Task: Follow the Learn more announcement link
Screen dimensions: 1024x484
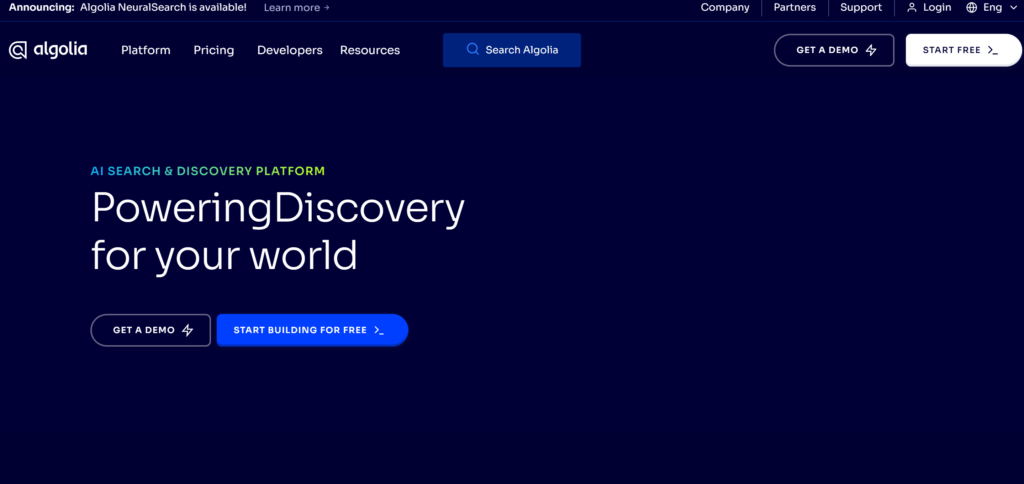Action: pyautogui.click(x=297, y=8)
